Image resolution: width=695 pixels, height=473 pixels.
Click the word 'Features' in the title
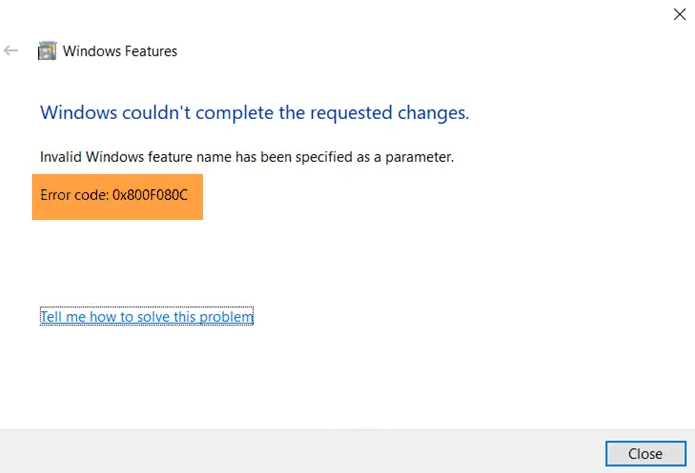coord(151,50)
